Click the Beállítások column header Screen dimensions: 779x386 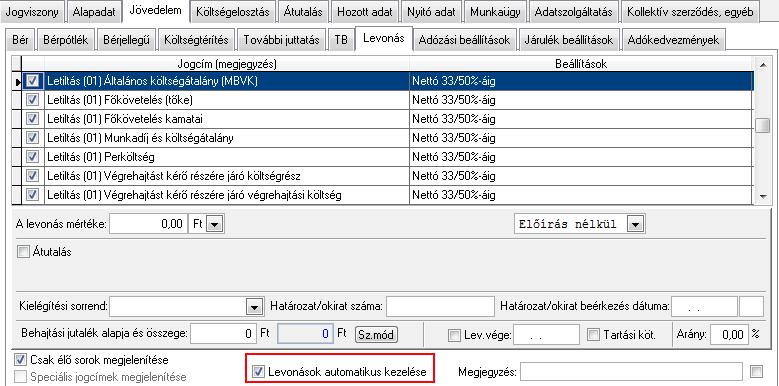coord(581,64)
